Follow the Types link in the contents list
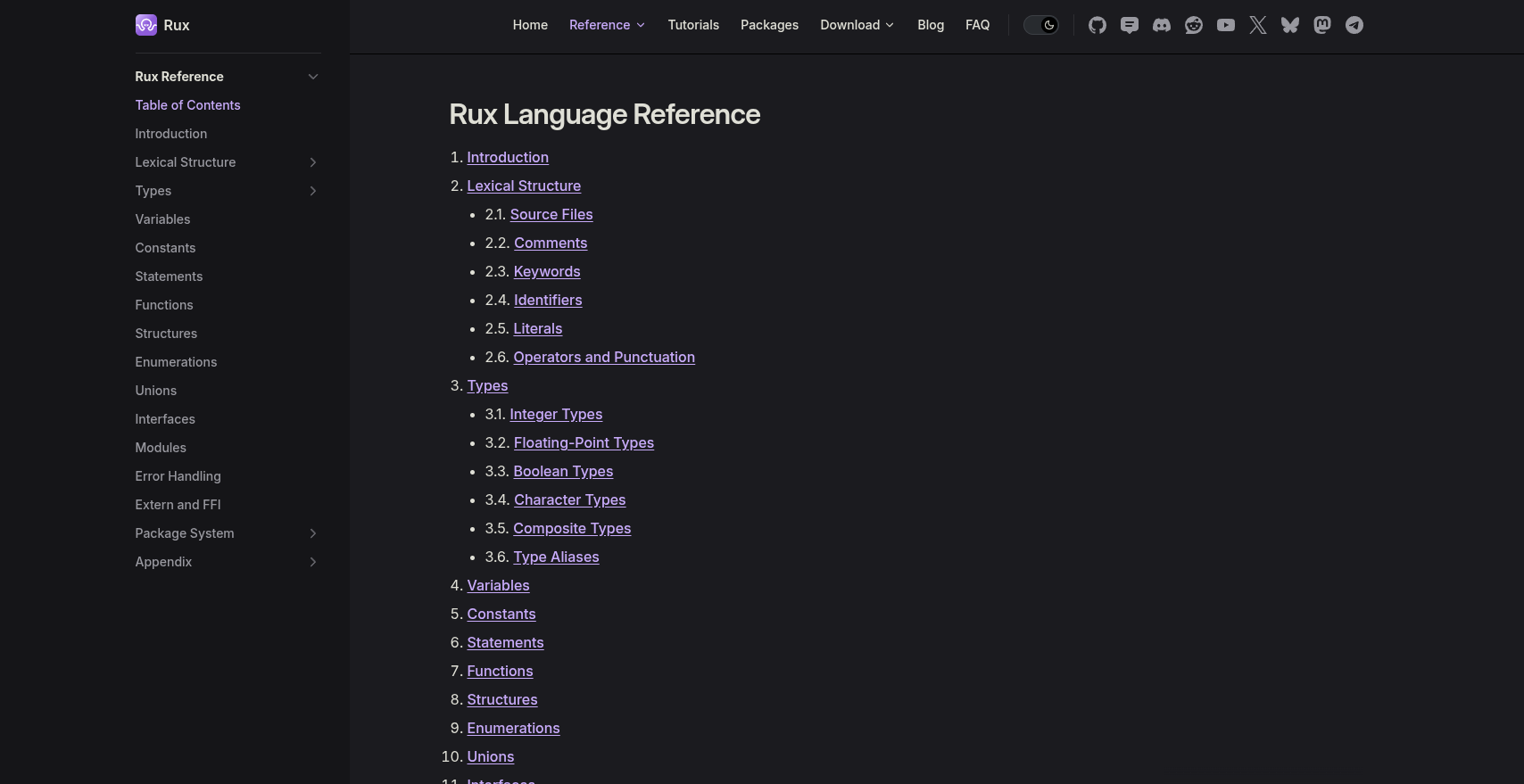This screenshot has width=1524, height=784. click(x=487, y=385)
